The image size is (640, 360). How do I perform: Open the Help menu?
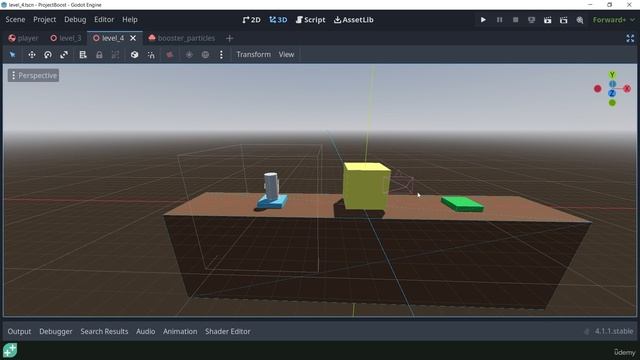click(x=130, y=20)
